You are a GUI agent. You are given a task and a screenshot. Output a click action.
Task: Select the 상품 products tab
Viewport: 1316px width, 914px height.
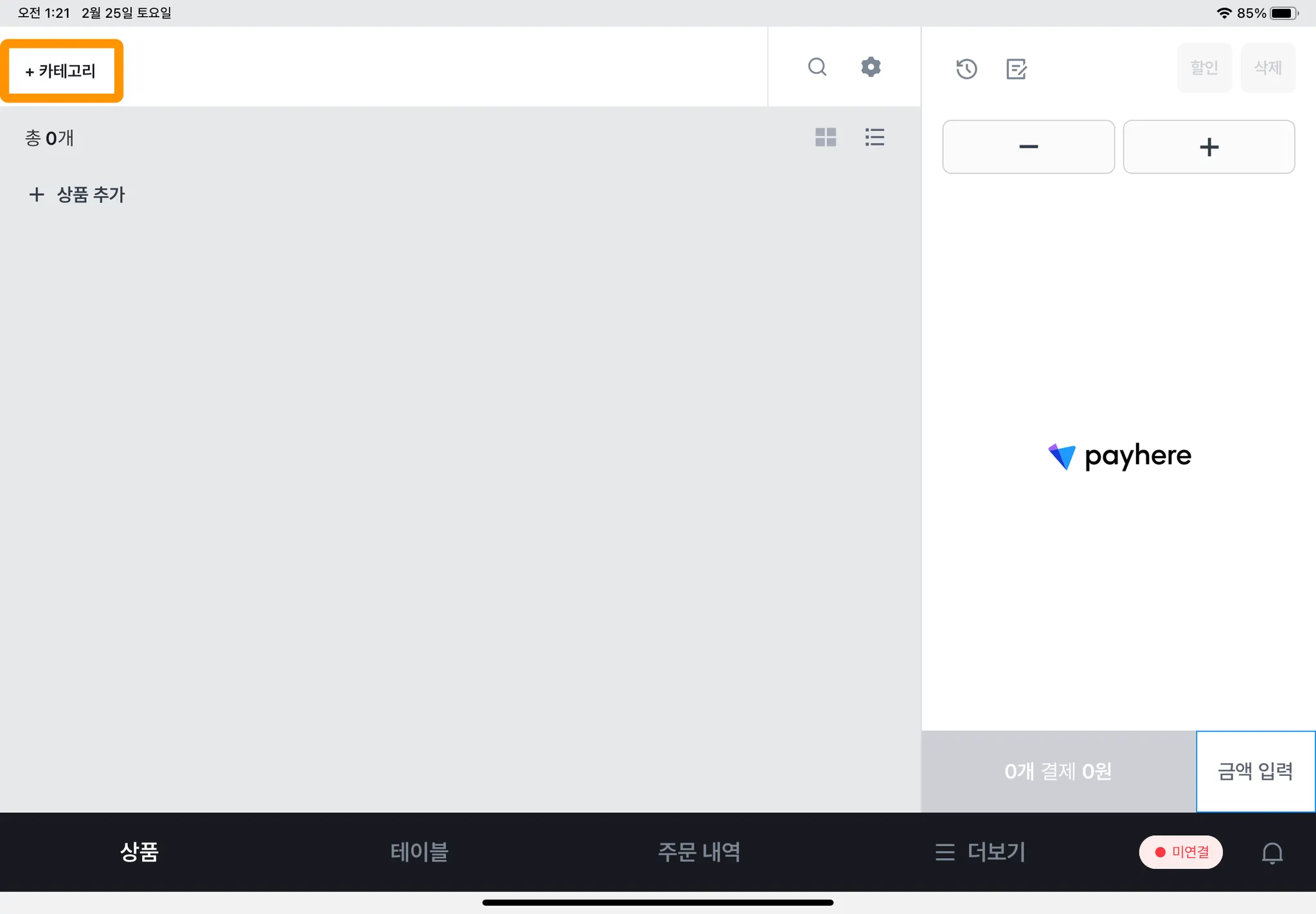coord(139,852)
